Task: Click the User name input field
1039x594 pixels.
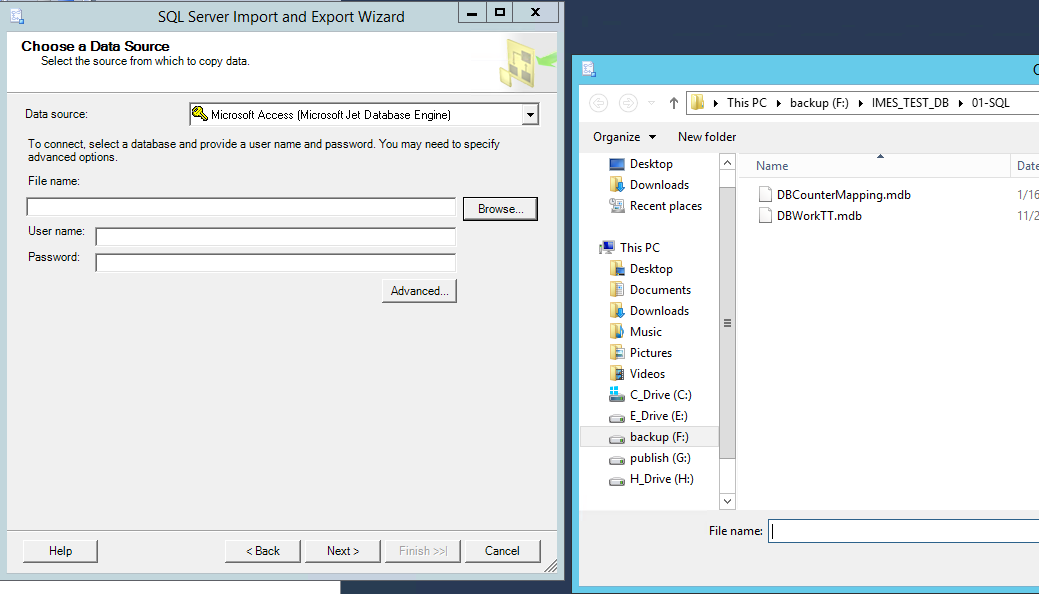Action: (276, 237)
